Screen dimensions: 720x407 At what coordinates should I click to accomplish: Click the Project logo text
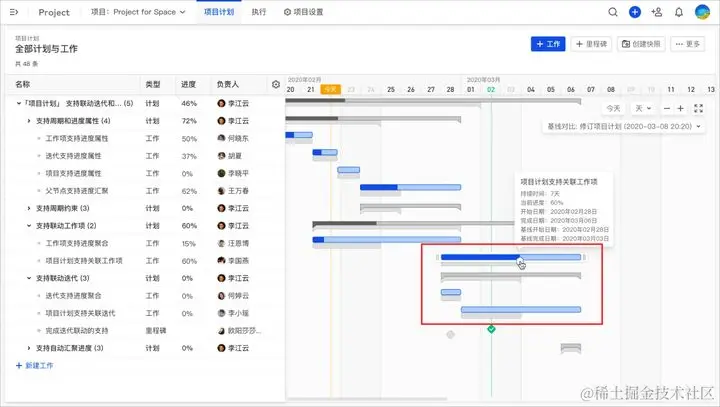pos(54,12)
